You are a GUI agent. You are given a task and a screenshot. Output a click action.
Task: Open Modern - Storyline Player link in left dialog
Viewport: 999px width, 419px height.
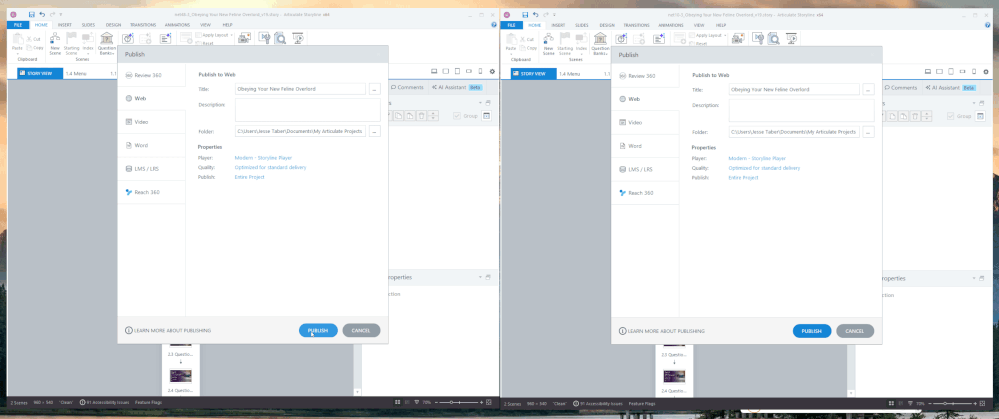[x=263, y=157]
